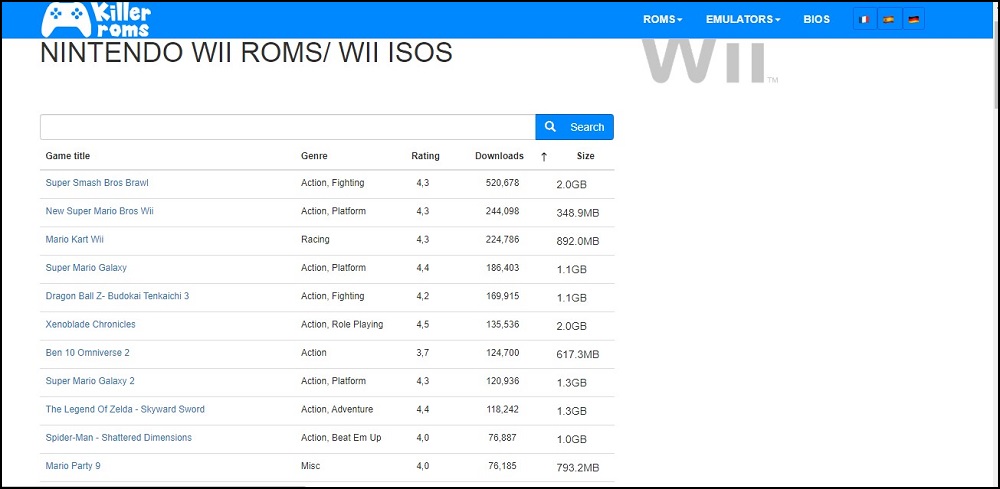The height and width of the screenshot is (489, 1000).
Task: Click the Misc genre cell
Action: (310, 465)
